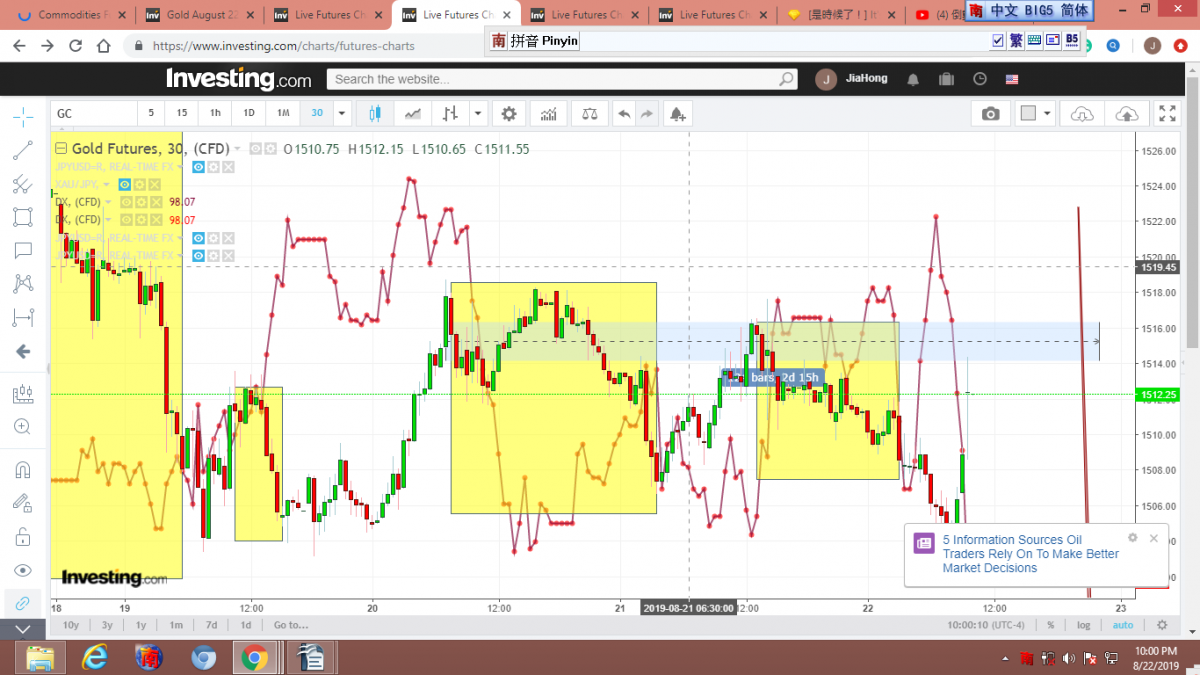1200x675 pixels.
Task: Select the candlestick chart style icon
Action: [x=375, y=114]
